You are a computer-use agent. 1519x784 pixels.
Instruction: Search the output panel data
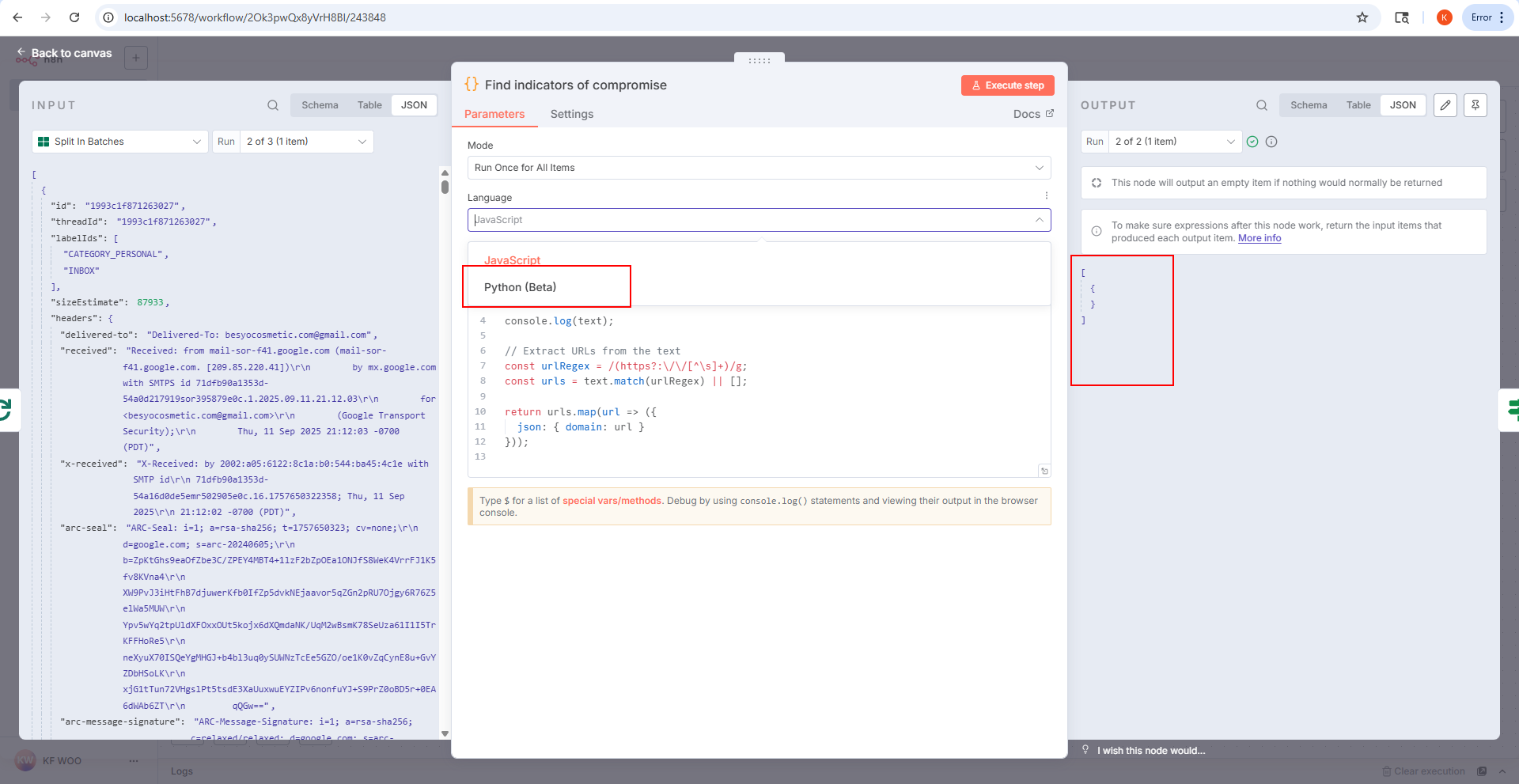coord(1262,105)
